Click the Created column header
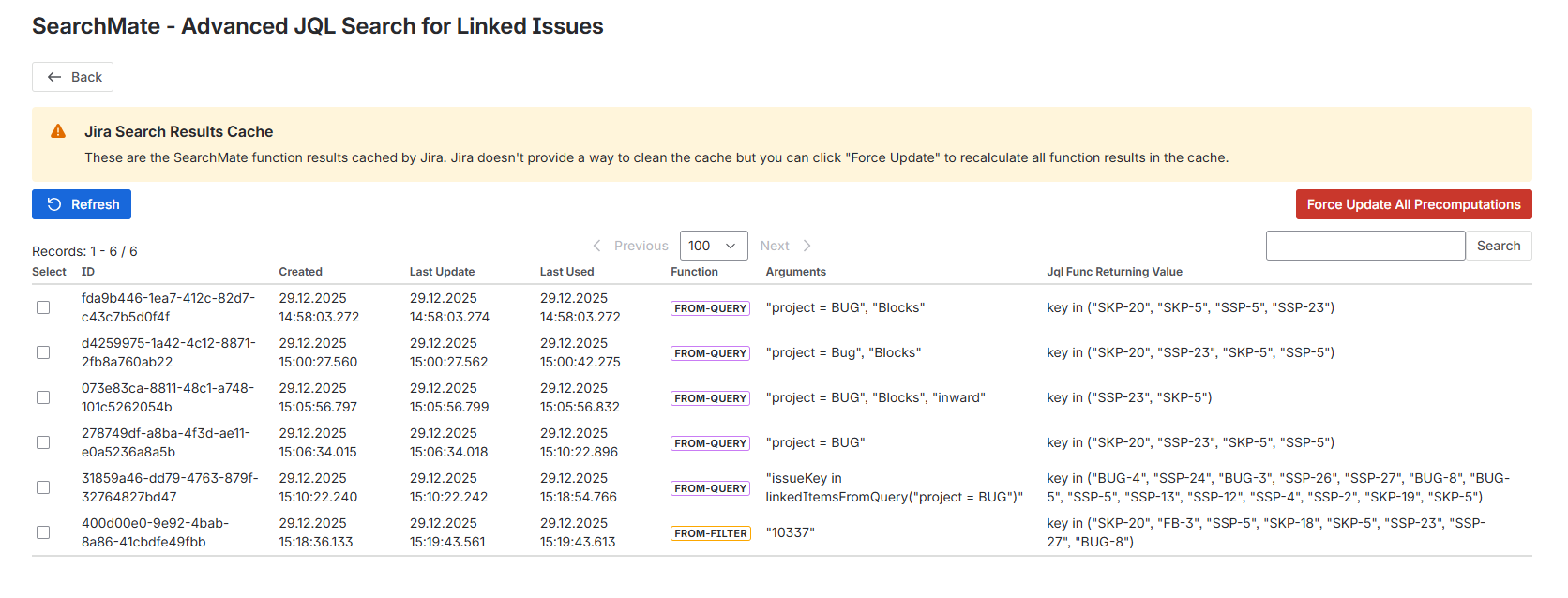The width and height of the screenshot is (1568, 598). point(300,272)
